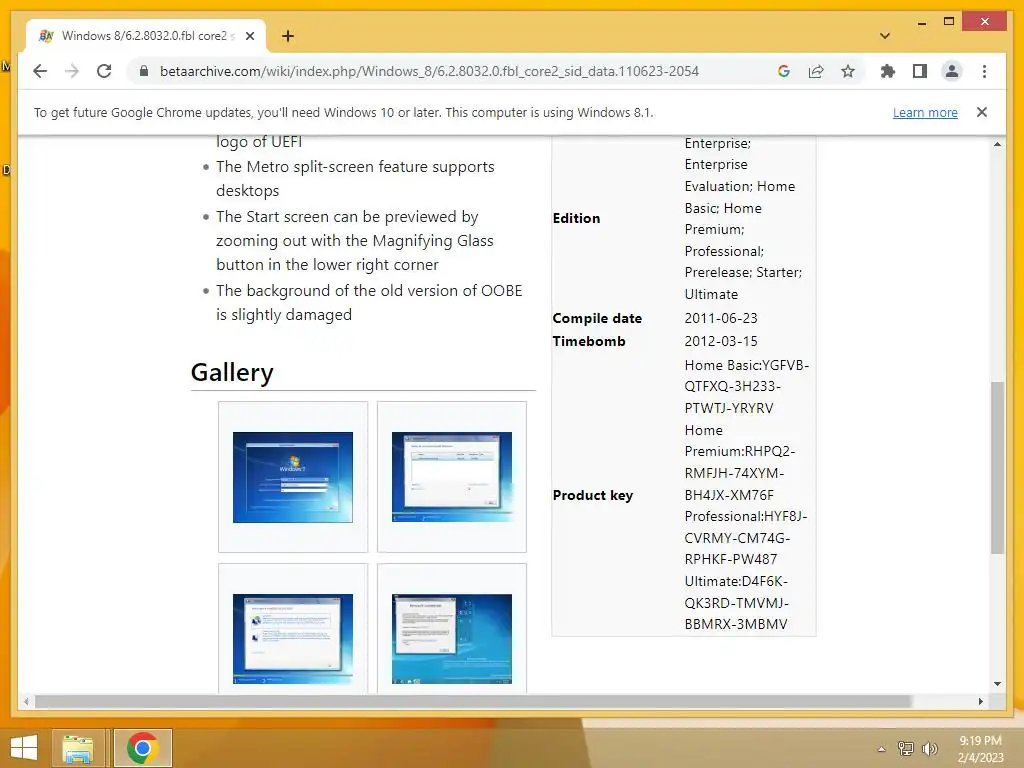
Task: Open the Chrome profile avatar
Action: (952, 71)
